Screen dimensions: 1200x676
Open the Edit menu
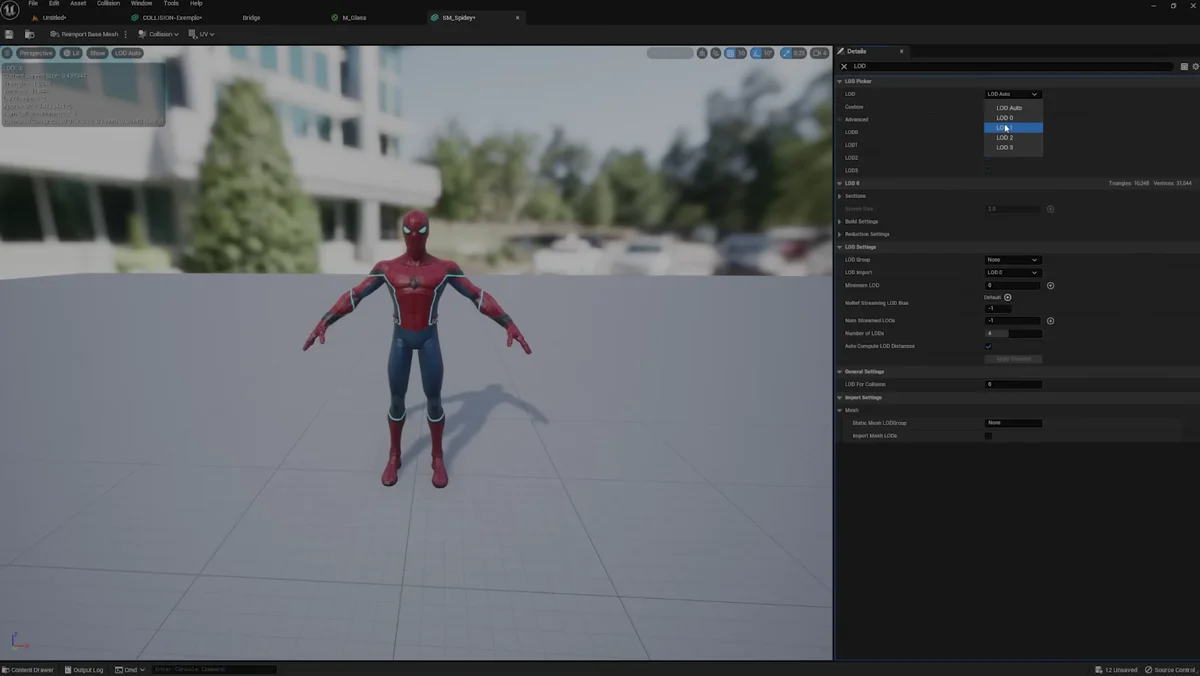[54, 3]
